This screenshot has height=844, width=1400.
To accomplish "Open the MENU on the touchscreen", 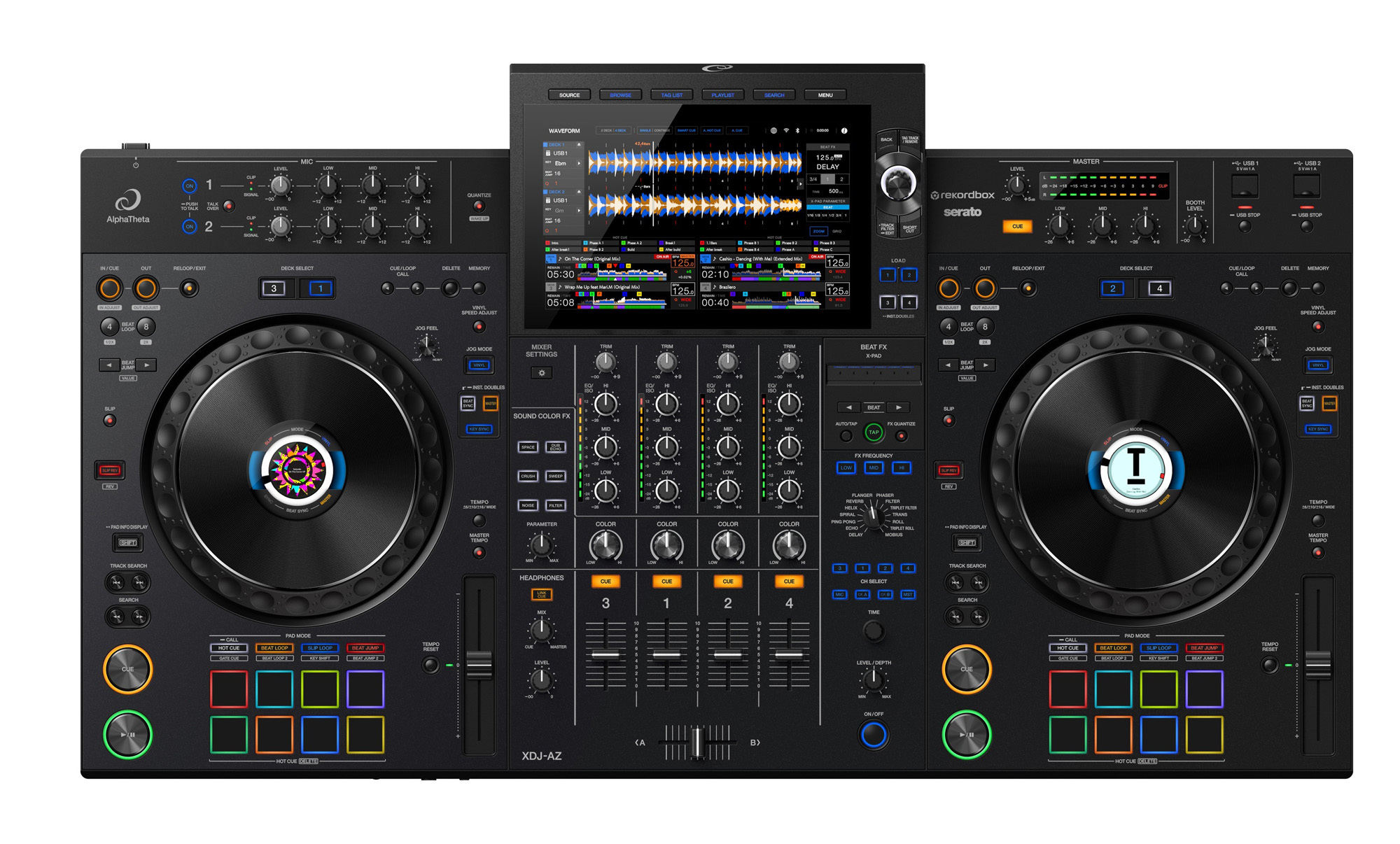I will coord(824,94).
